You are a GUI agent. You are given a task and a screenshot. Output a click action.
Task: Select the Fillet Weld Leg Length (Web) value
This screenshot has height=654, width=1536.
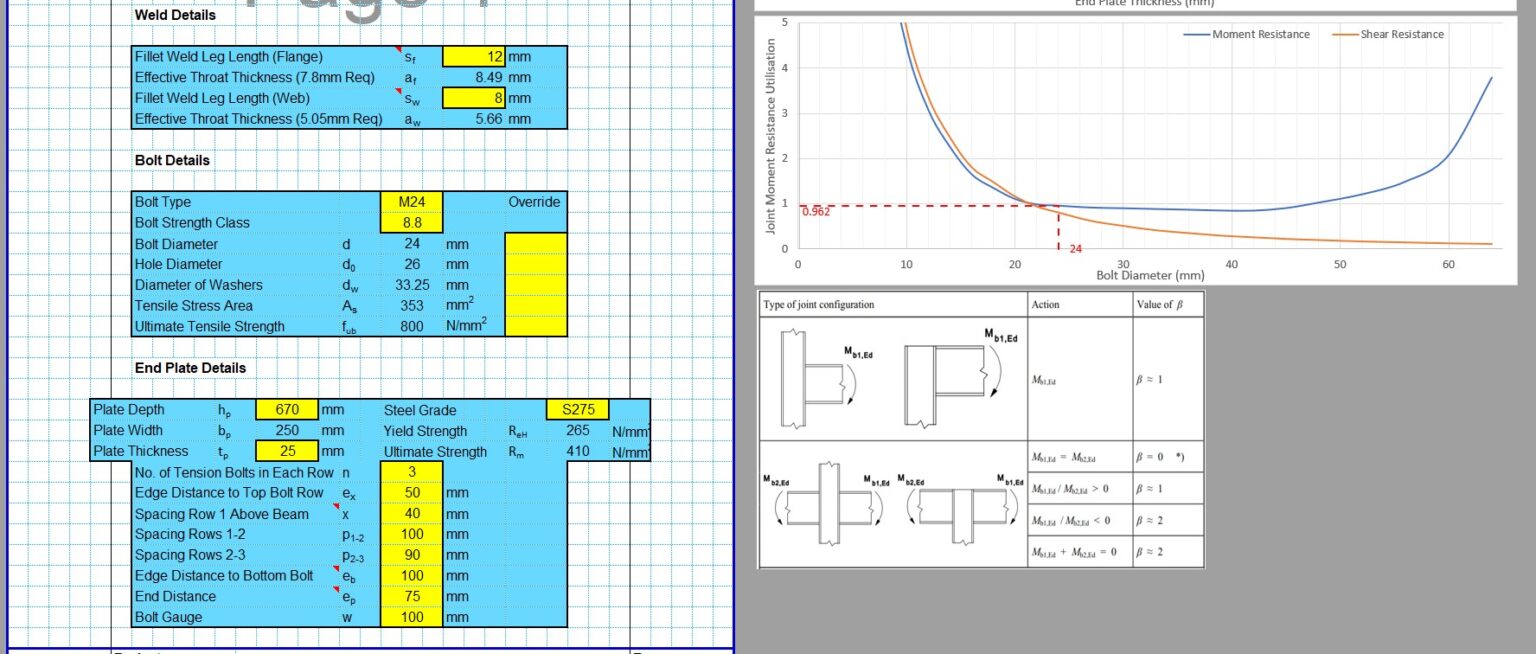474,98
